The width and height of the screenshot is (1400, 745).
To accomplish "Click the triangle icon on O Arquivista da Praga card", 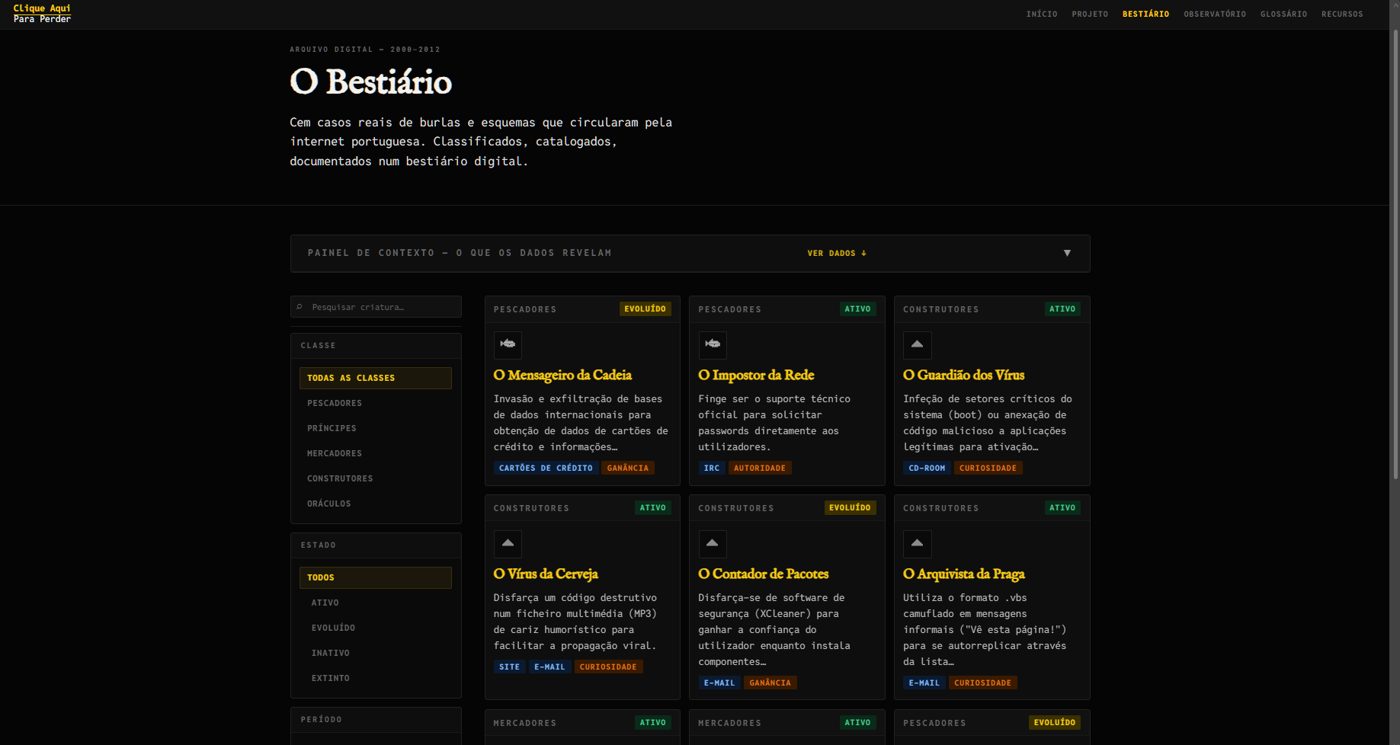I will [917, 544].
